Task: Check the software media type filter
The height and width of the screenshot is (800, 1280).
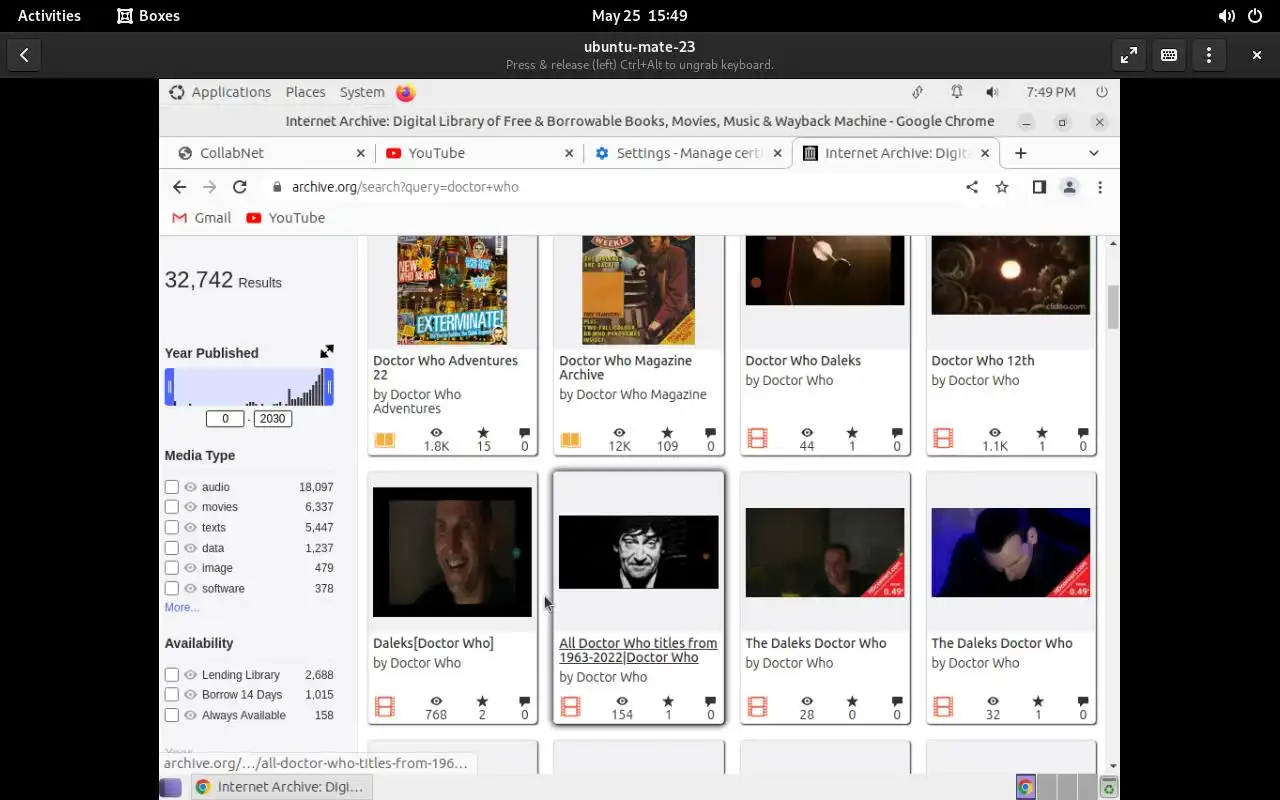Action: (x=172, y=589)
